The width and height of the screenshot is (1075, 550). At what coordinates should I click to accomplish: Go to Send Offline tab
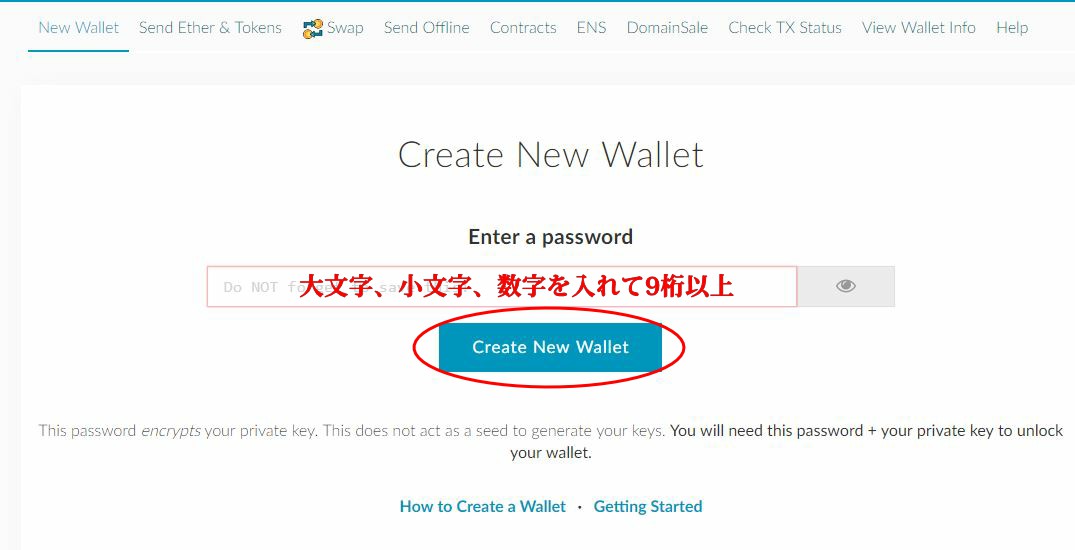tap(426, 28)
